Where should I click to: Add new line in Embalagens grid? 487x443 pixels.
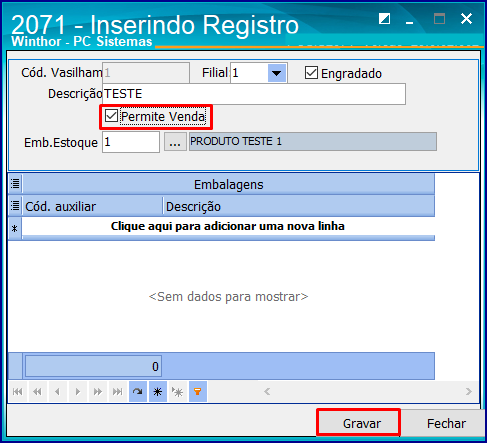tap(228, 226)
